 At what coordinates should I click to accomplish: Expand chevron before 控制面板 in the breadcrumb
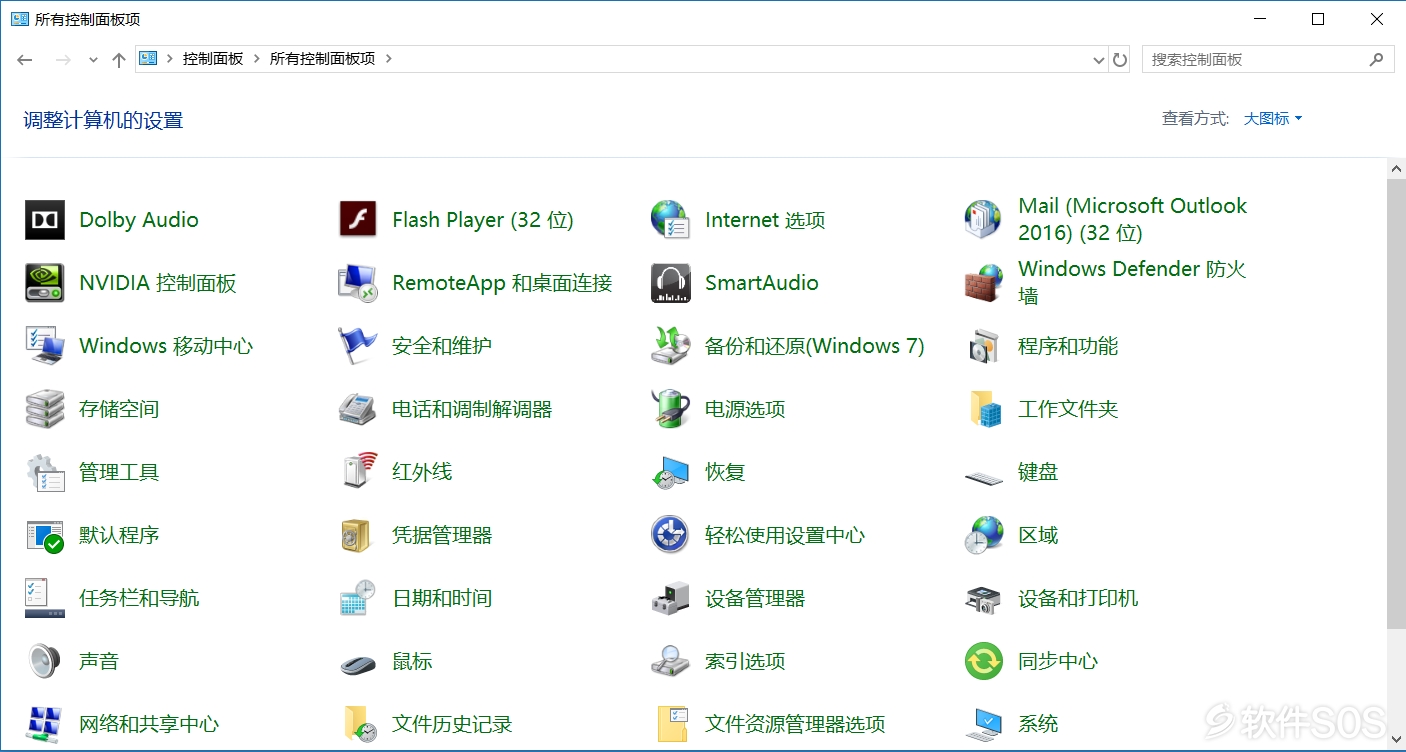170,59
